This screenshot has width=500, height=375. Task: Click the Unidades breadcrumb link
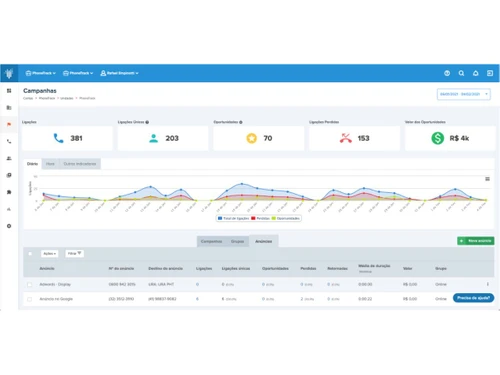coord(67,98)
